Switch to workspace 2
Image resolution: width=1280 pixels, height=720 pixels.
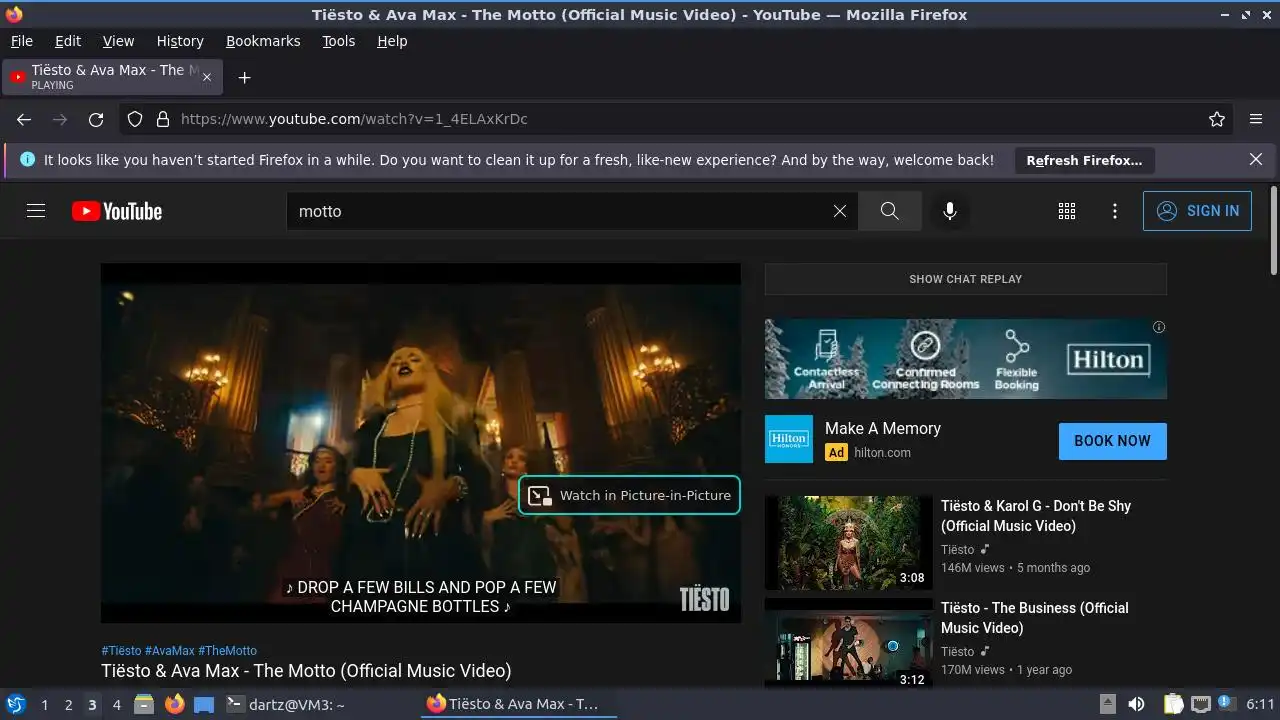point(68,704)
